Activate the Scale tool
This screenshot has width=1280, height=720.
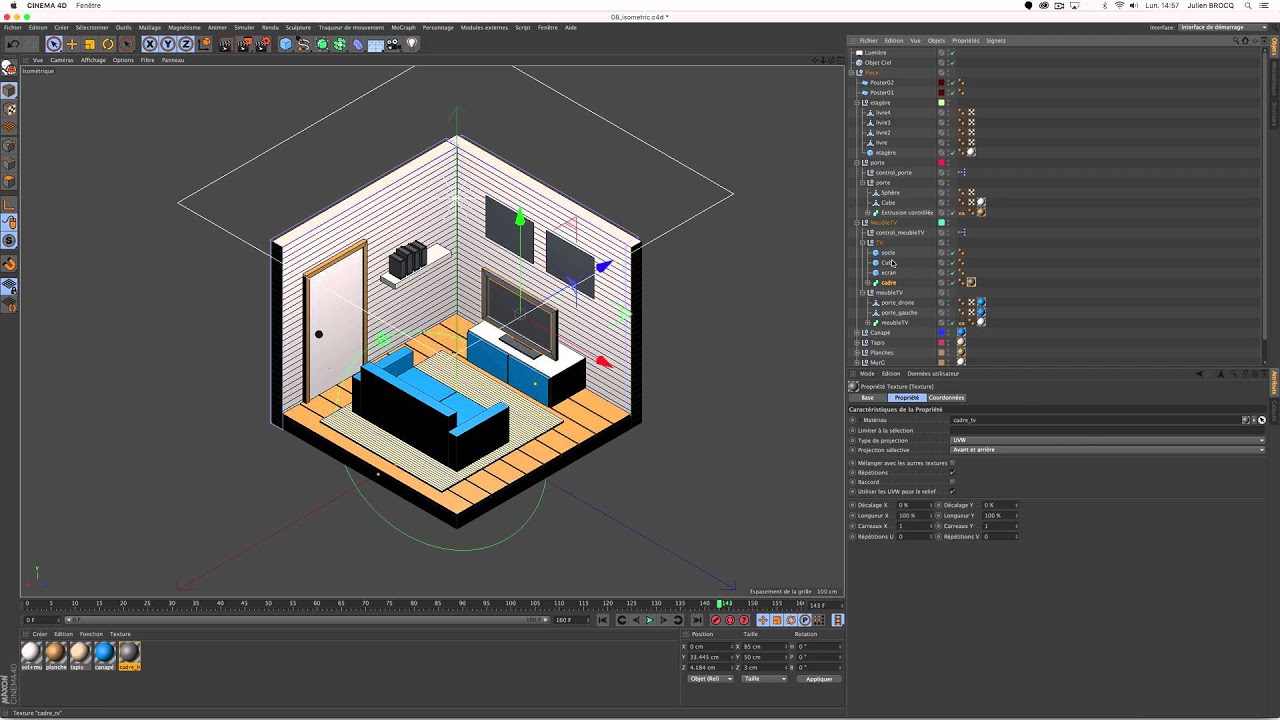click(x=90, y=44)
